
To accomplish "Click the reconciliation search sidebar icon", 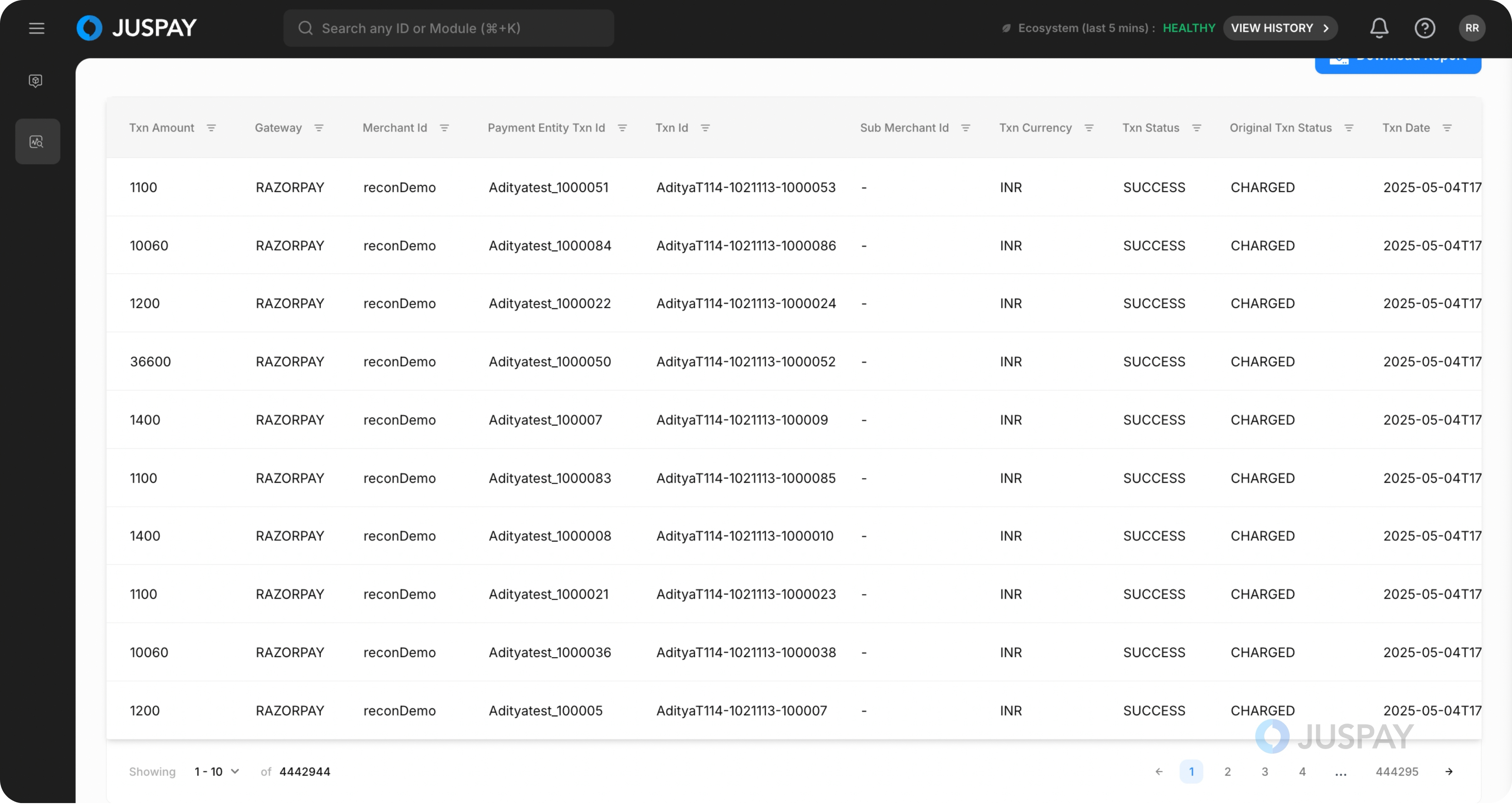I will coord(37,142).
